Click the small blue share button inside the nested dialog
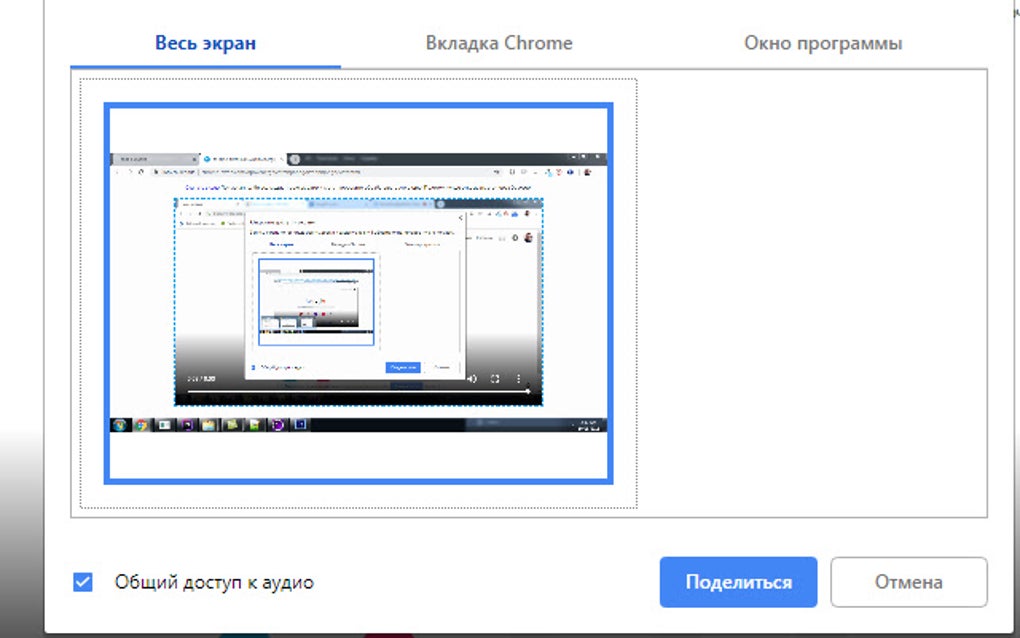This screenshot has width=1020, height=638. pos(403,367)
